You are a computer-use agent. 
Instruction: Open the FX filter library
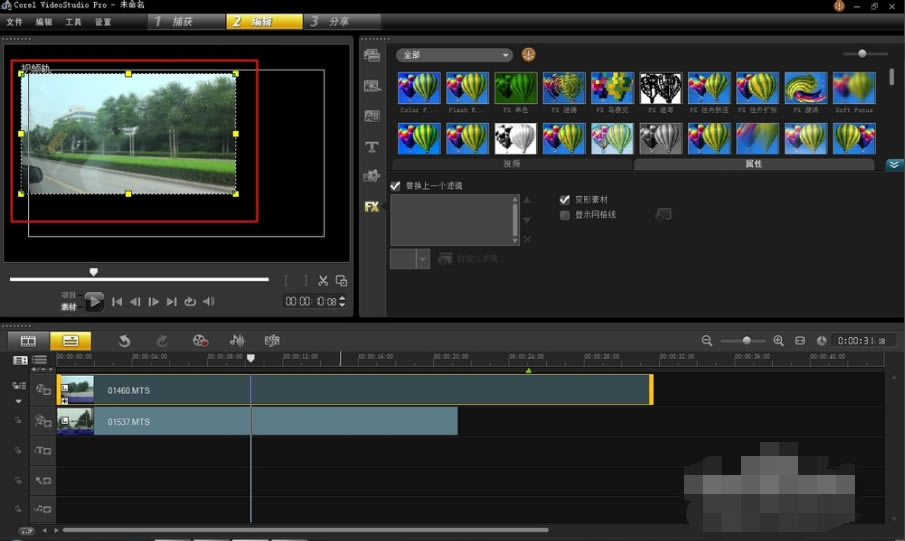[372, 207]
